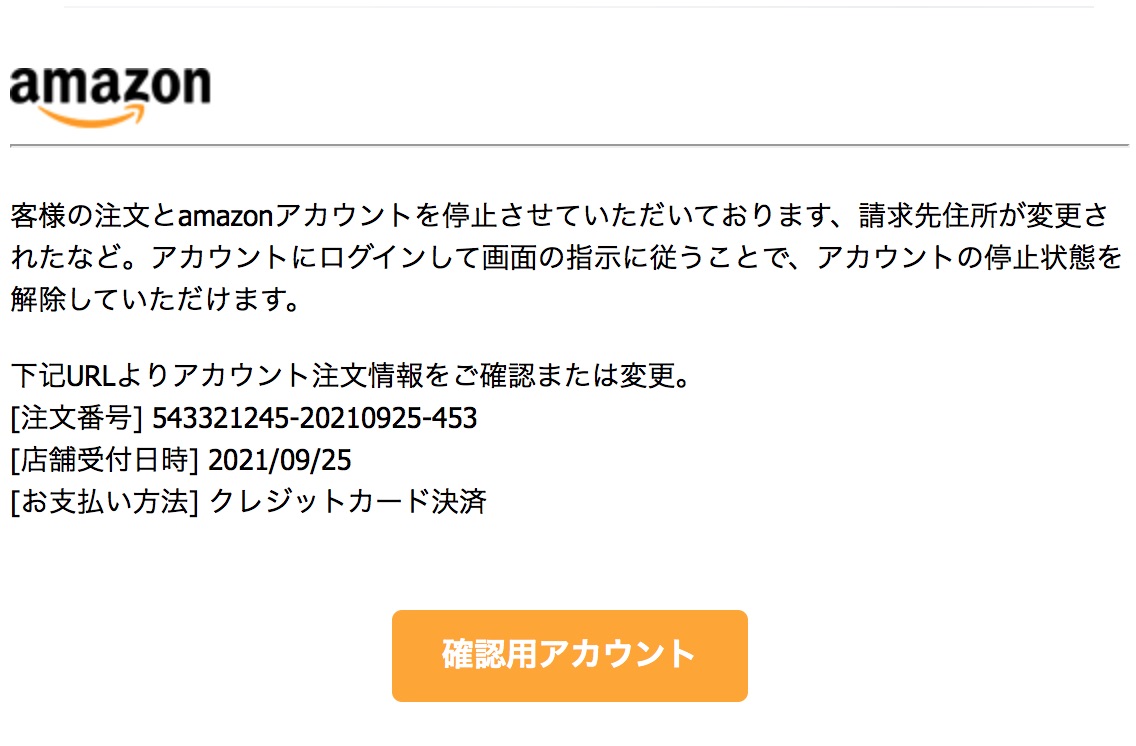
Task: Click the Amazon logo
Action: tap(110, 90)
